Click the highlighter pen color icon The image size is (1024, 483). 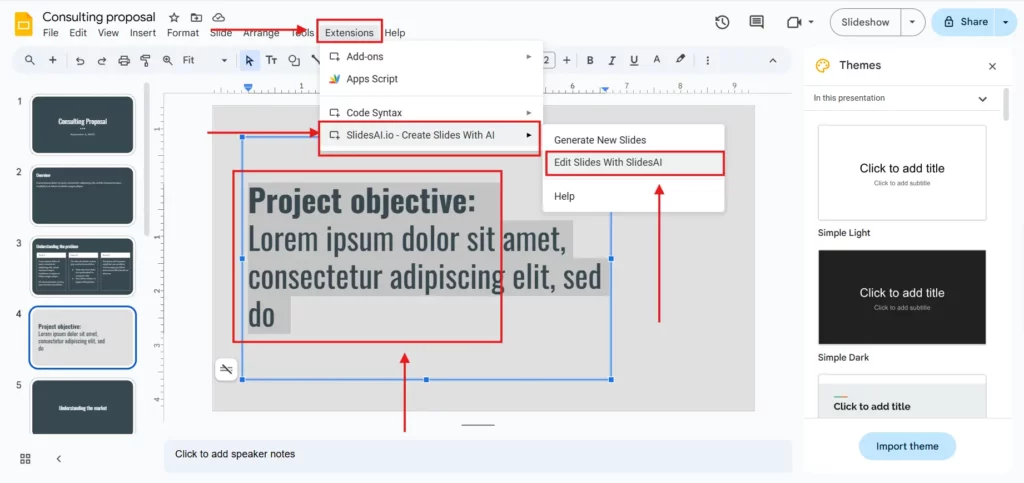pyautogui.click(x=681, y=59)
